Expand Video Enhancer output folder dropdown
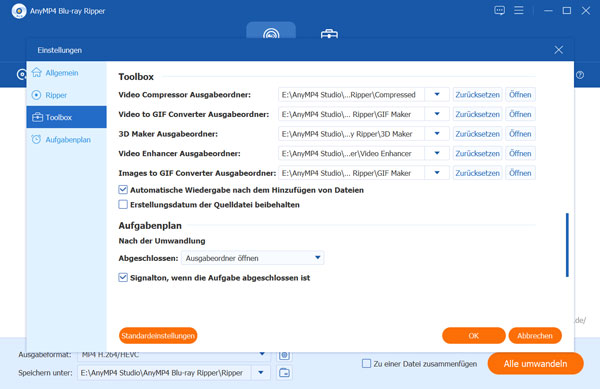This screenshot has width=600, height=389. 437,153
